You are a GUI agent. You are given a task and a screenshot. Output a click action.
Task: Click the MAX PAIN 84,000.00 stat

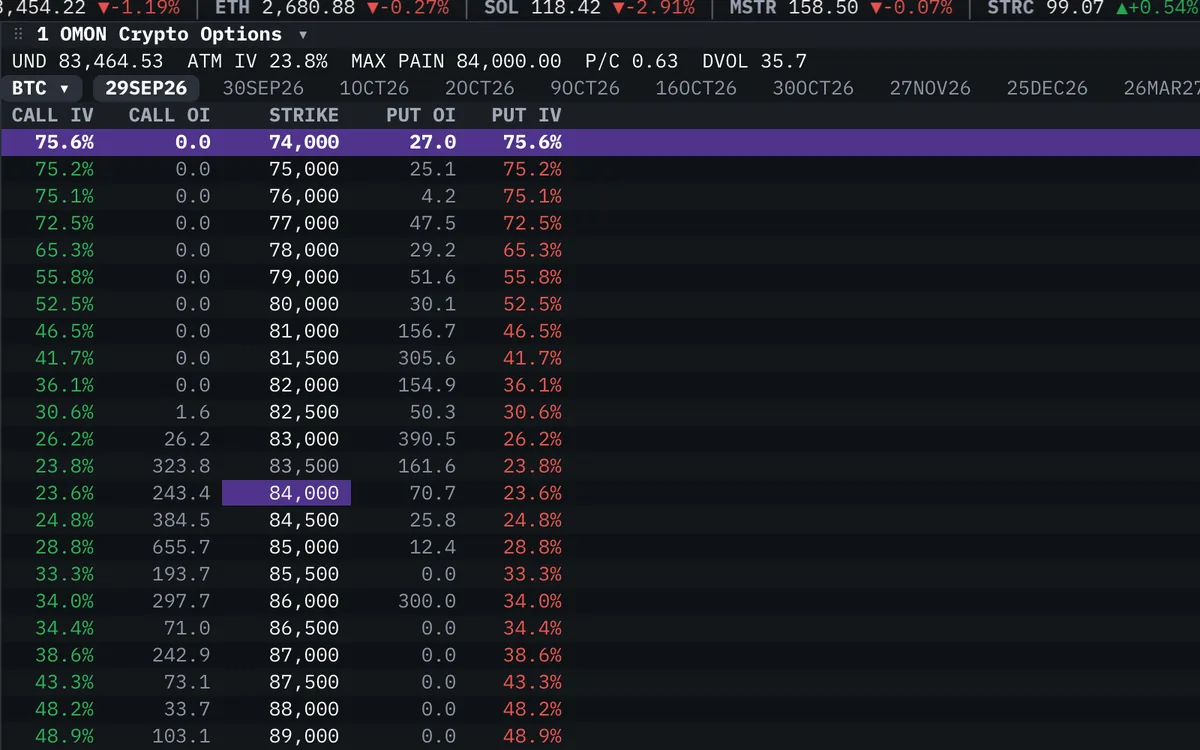(x=456, y=61)
